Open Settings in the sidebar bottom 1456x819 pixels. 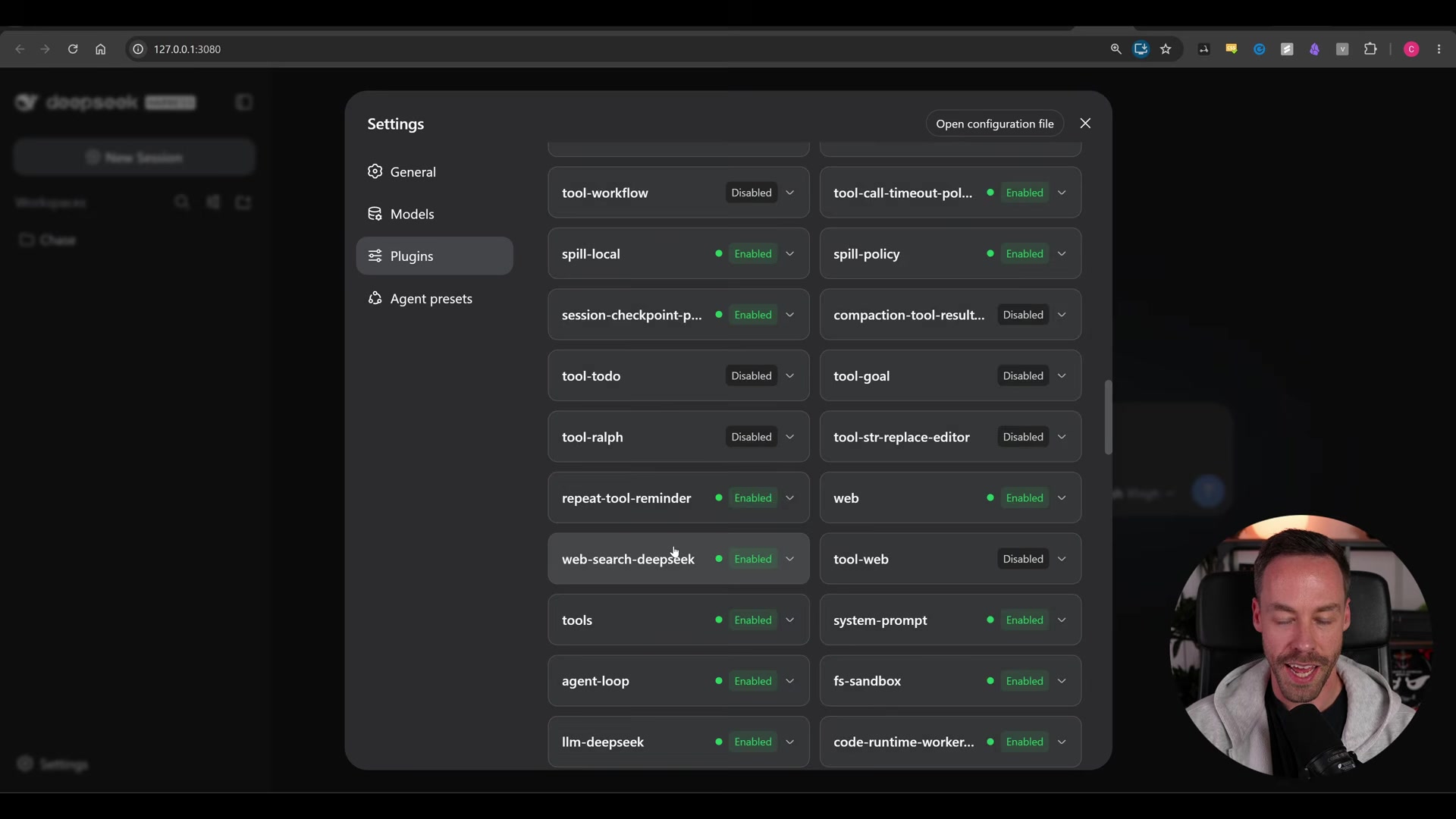point(52,764)
